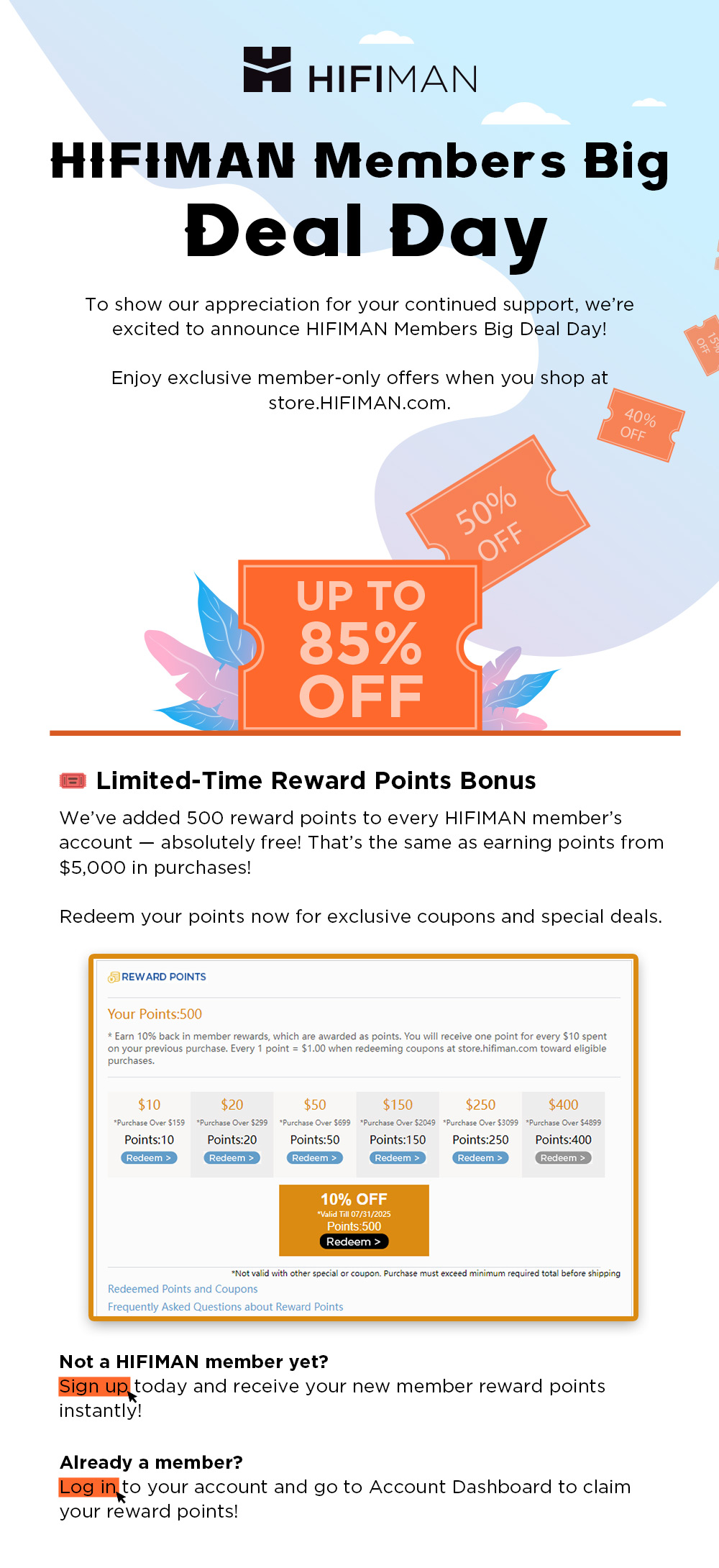
Task: Open Redeemed Points and Coupons link
Action: [183, 1289]
